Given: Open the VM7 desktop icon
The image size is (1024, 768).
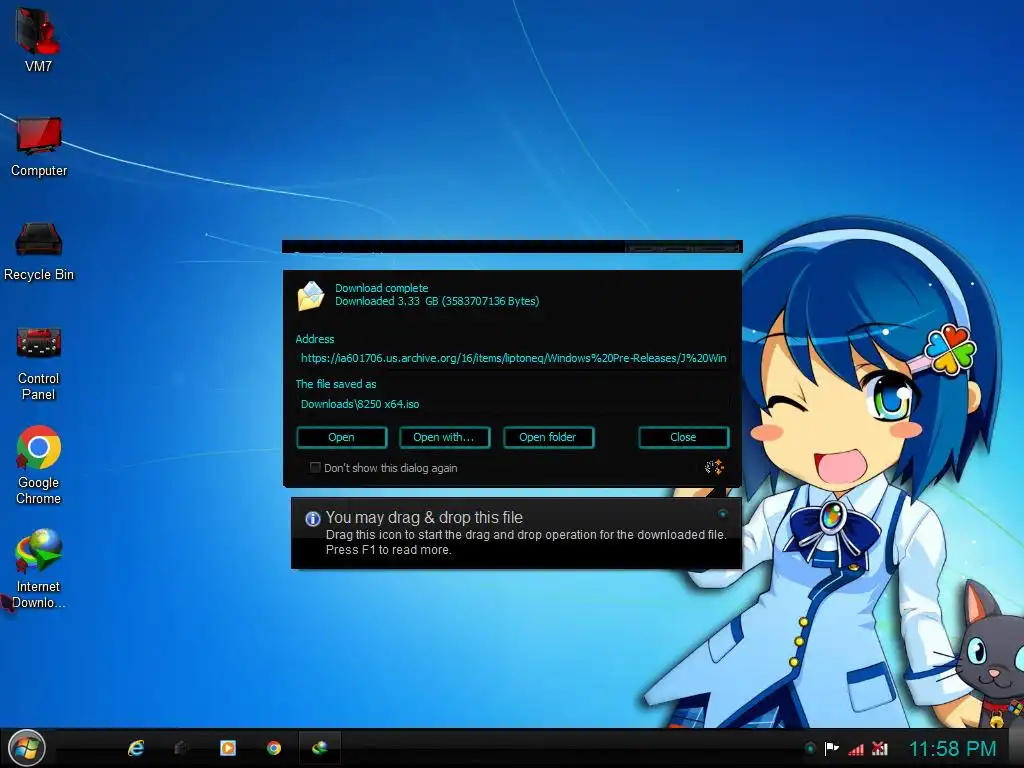Looking at the screenshot, I should pos(38,39).
